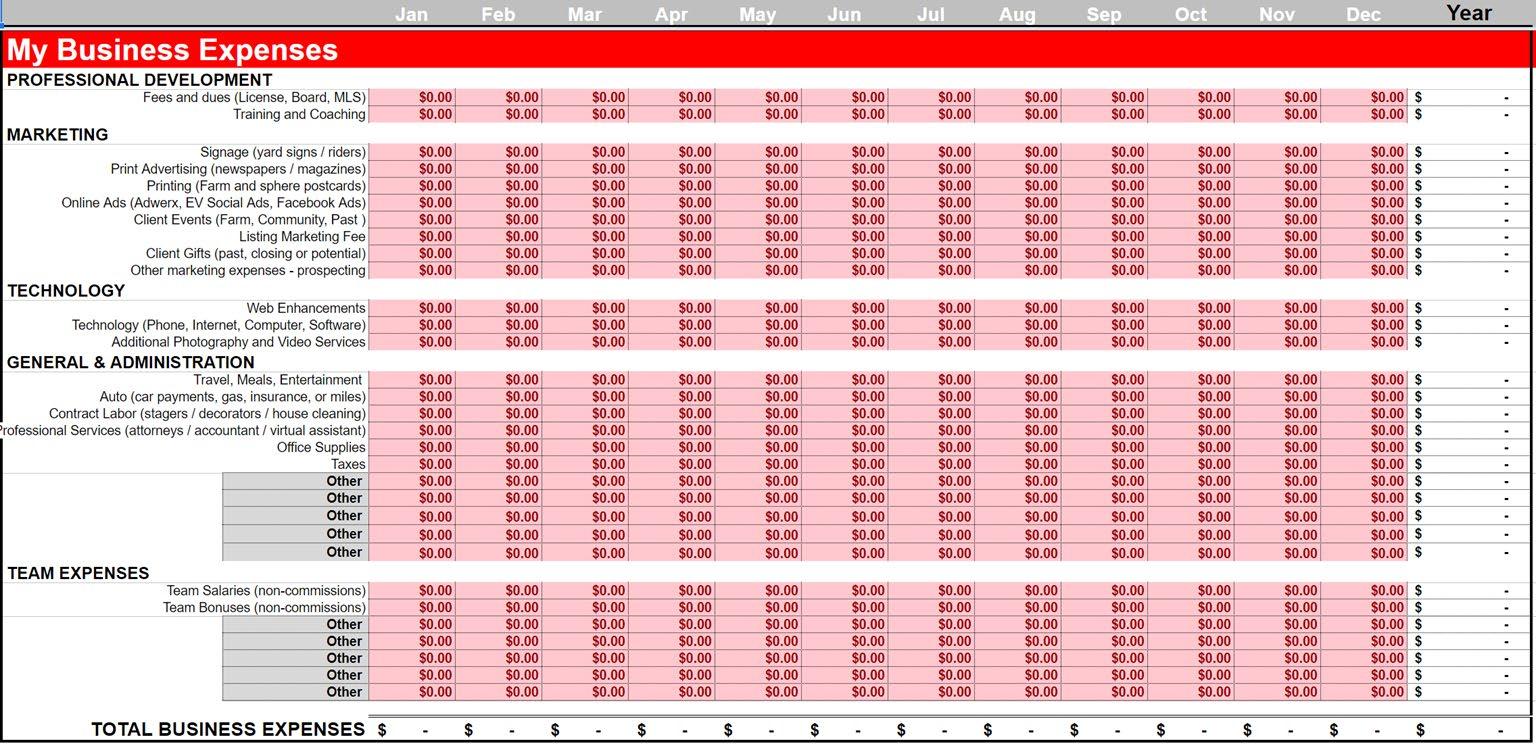1536x750 pixels.
Task: Click the Feb cell for Signage
Action: click(x=498, y=153)
